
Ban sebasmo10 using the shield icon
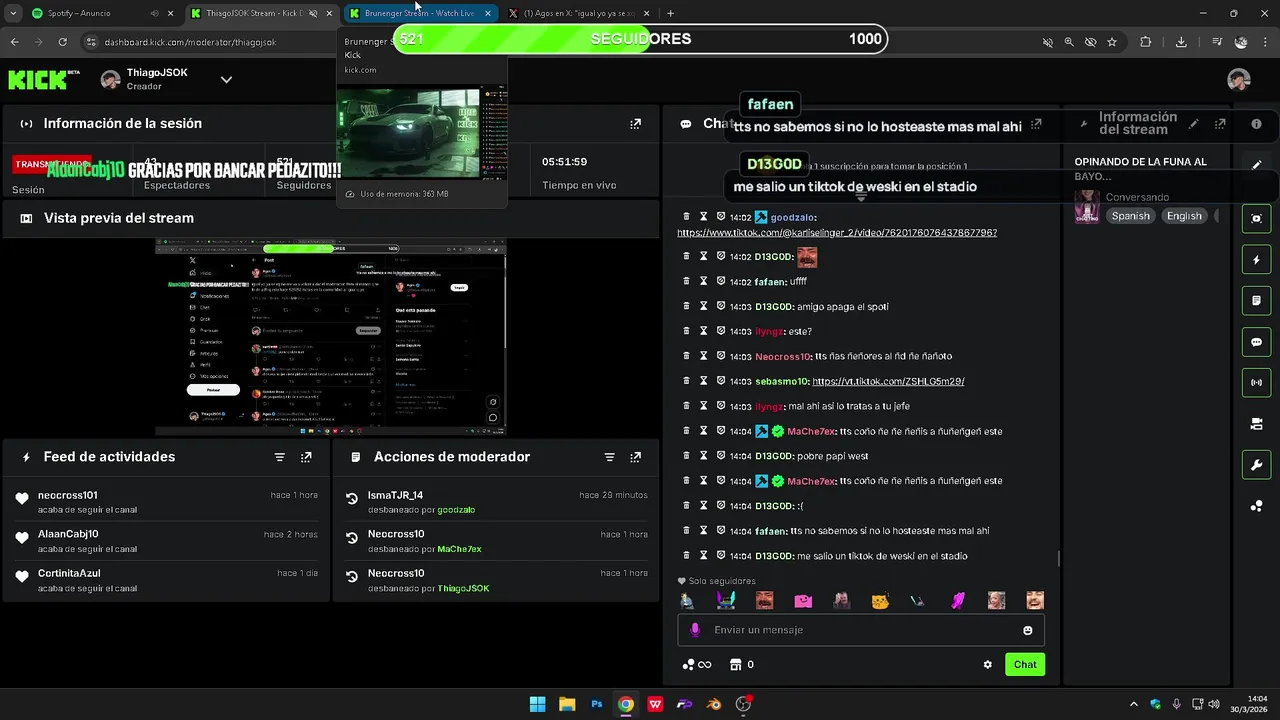721,381
